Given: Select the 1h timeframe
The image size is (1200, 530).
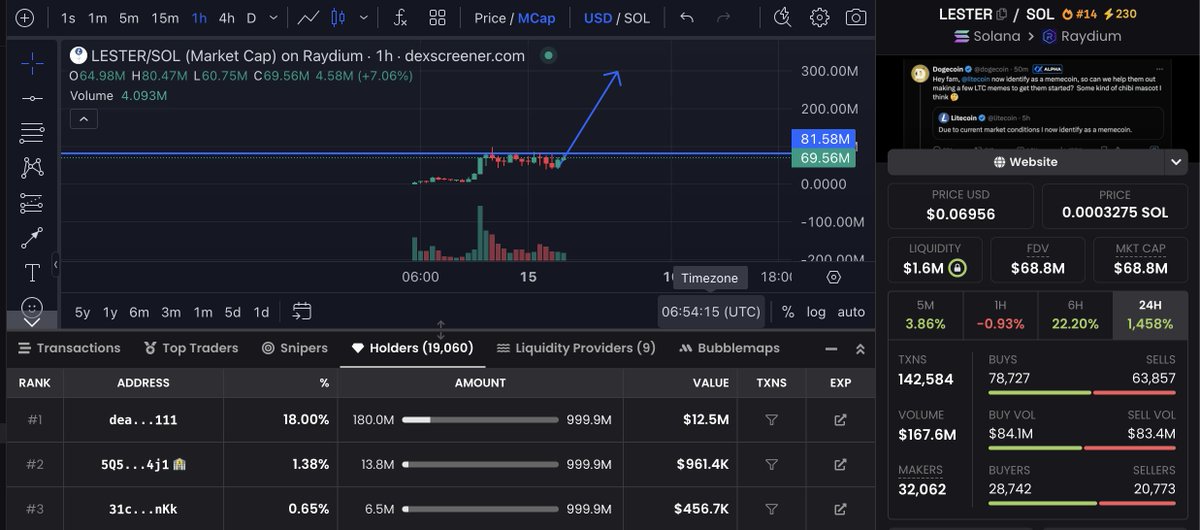Looking at the screenshot, I should (200, 18).
